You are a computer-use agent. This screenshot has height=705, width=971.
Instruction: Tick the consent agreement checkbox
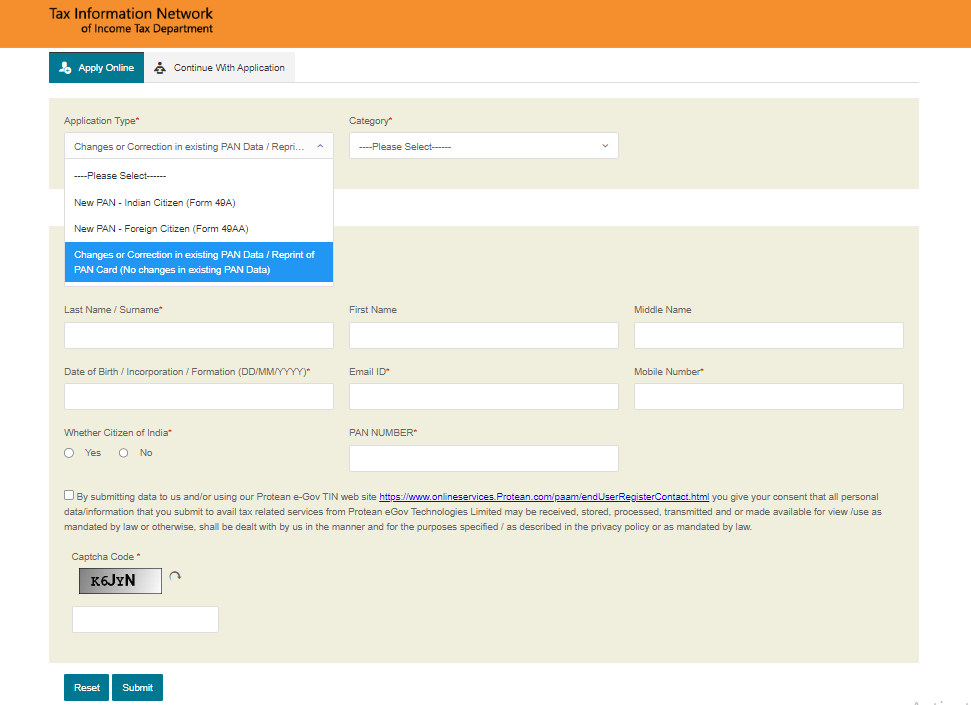(x=69, y=495)
